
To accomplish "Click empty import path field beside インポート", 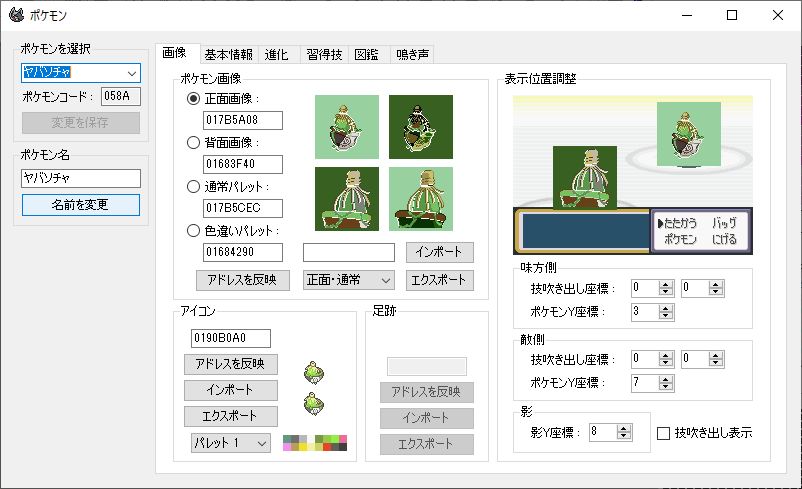I will tap(349, 253).
